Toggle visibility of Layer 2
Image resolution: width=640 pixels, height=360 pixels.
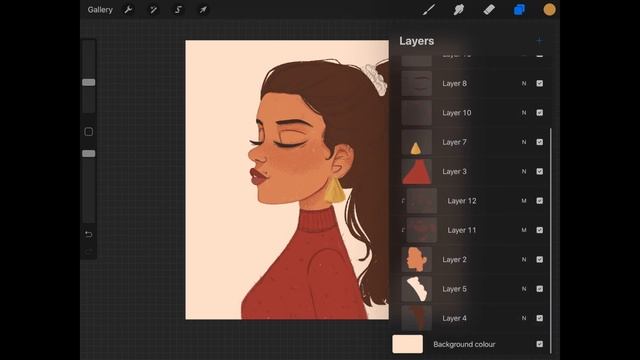coord(540,260)
